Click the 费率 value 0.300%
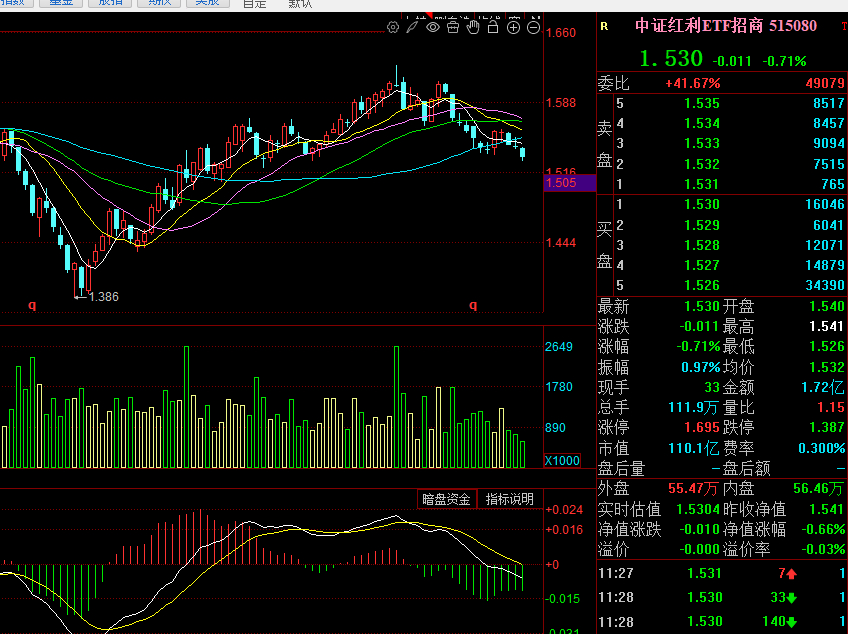The image size is (848, 634). click(822, 448)
